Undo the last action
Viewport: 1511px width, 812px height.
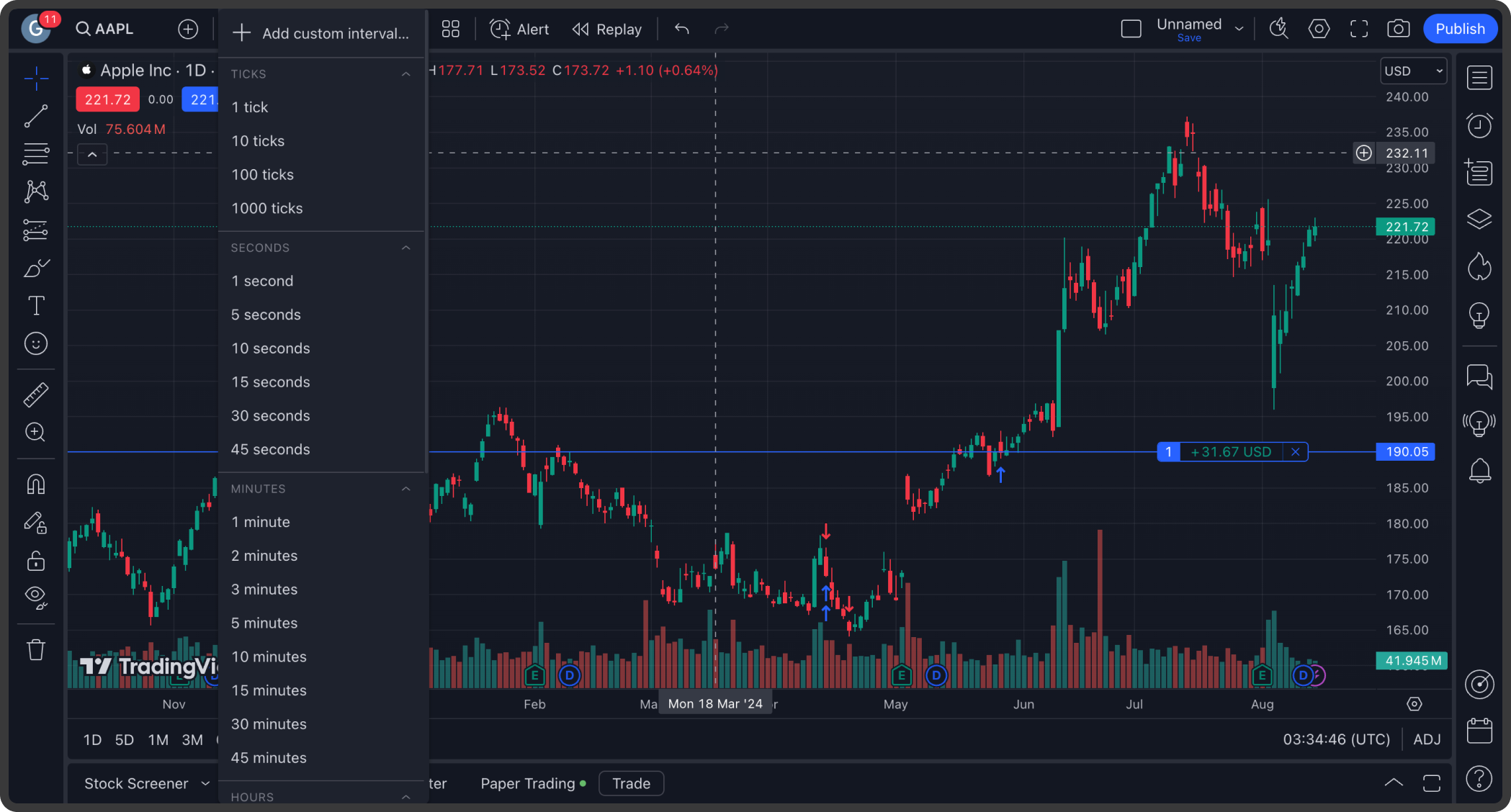point(682,29)
